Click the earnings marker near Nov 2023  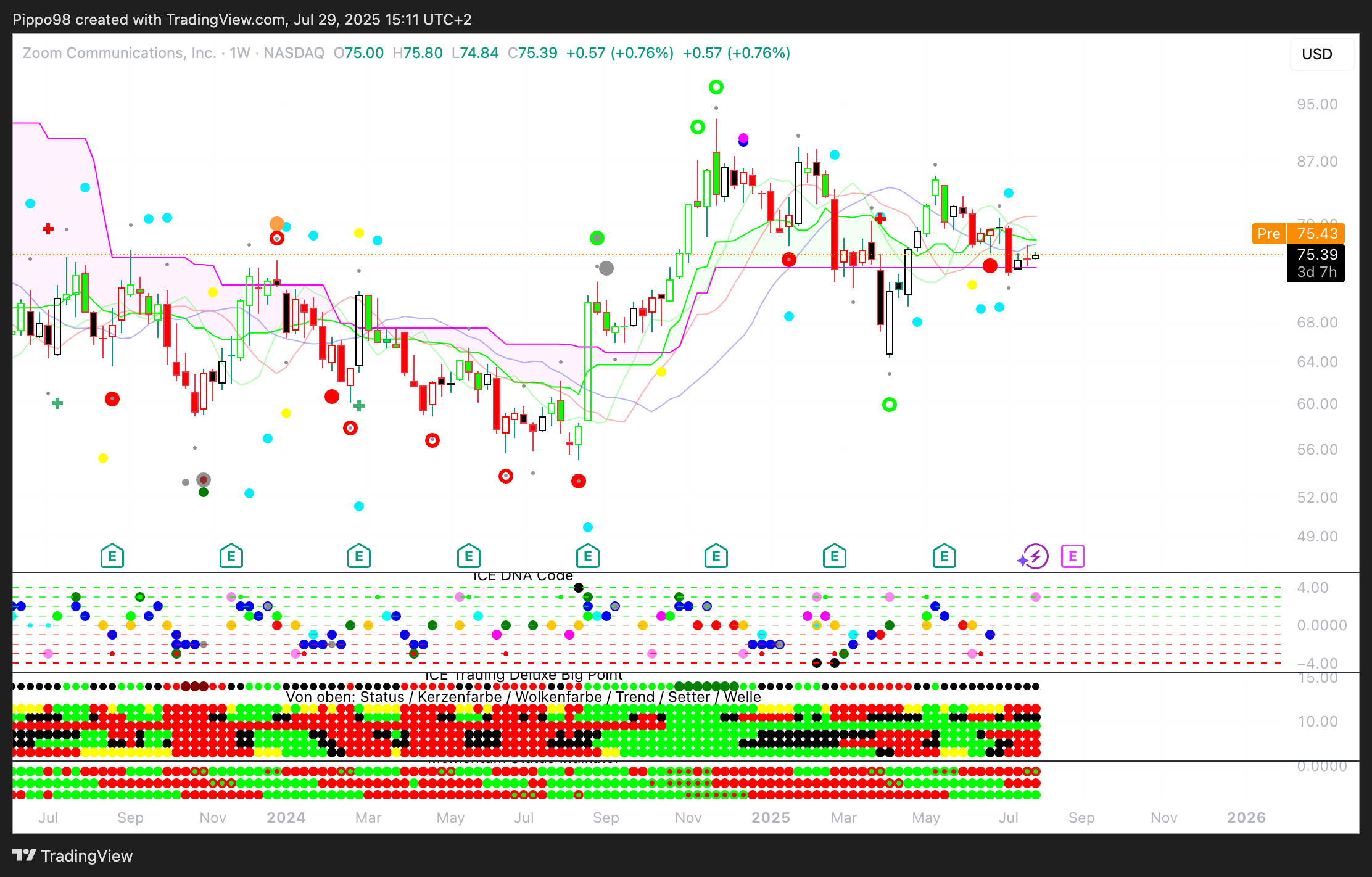pos(231,556)
